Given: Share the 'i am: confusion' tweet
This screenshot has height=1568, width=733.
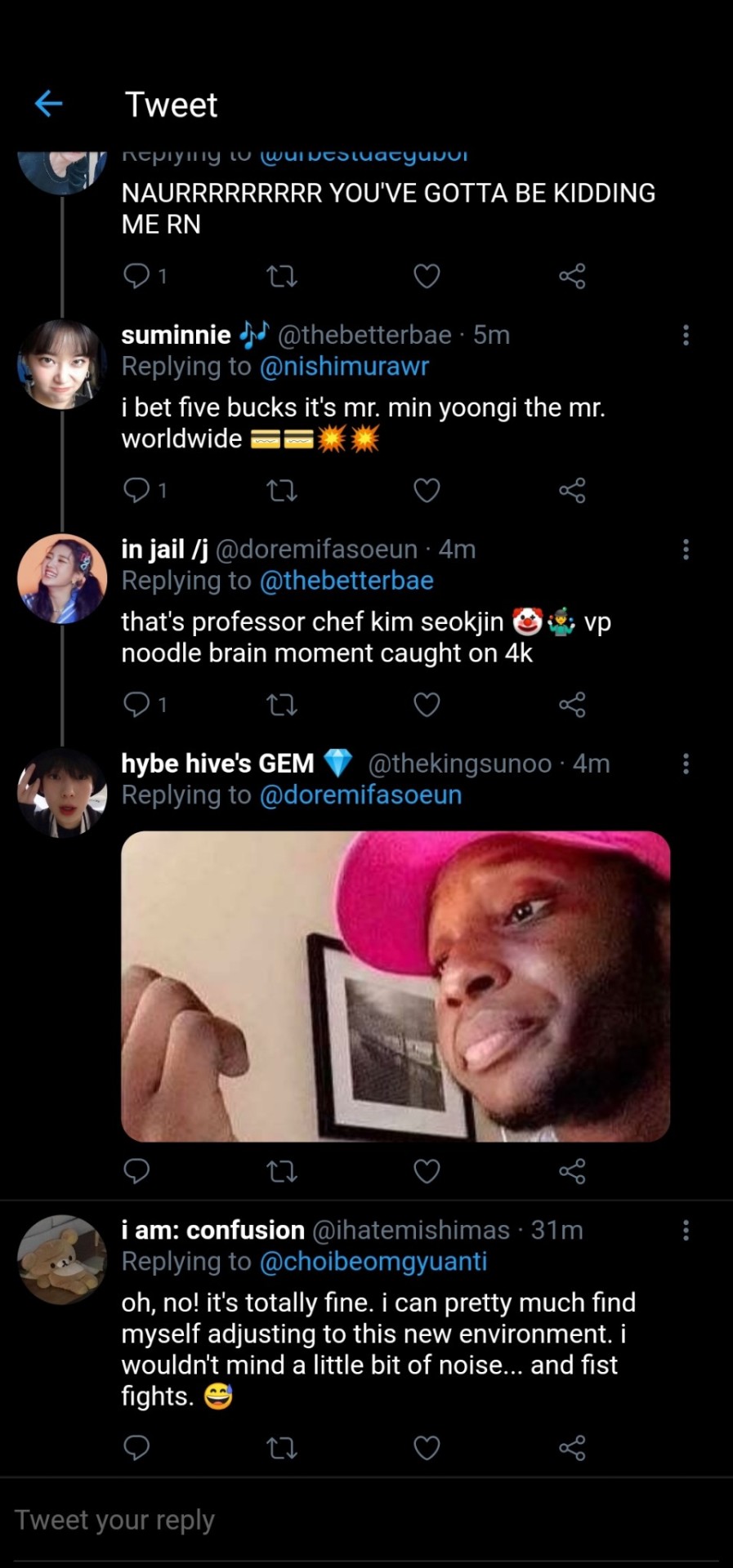Looking at the screenshot, I should tap(572, 1448).
